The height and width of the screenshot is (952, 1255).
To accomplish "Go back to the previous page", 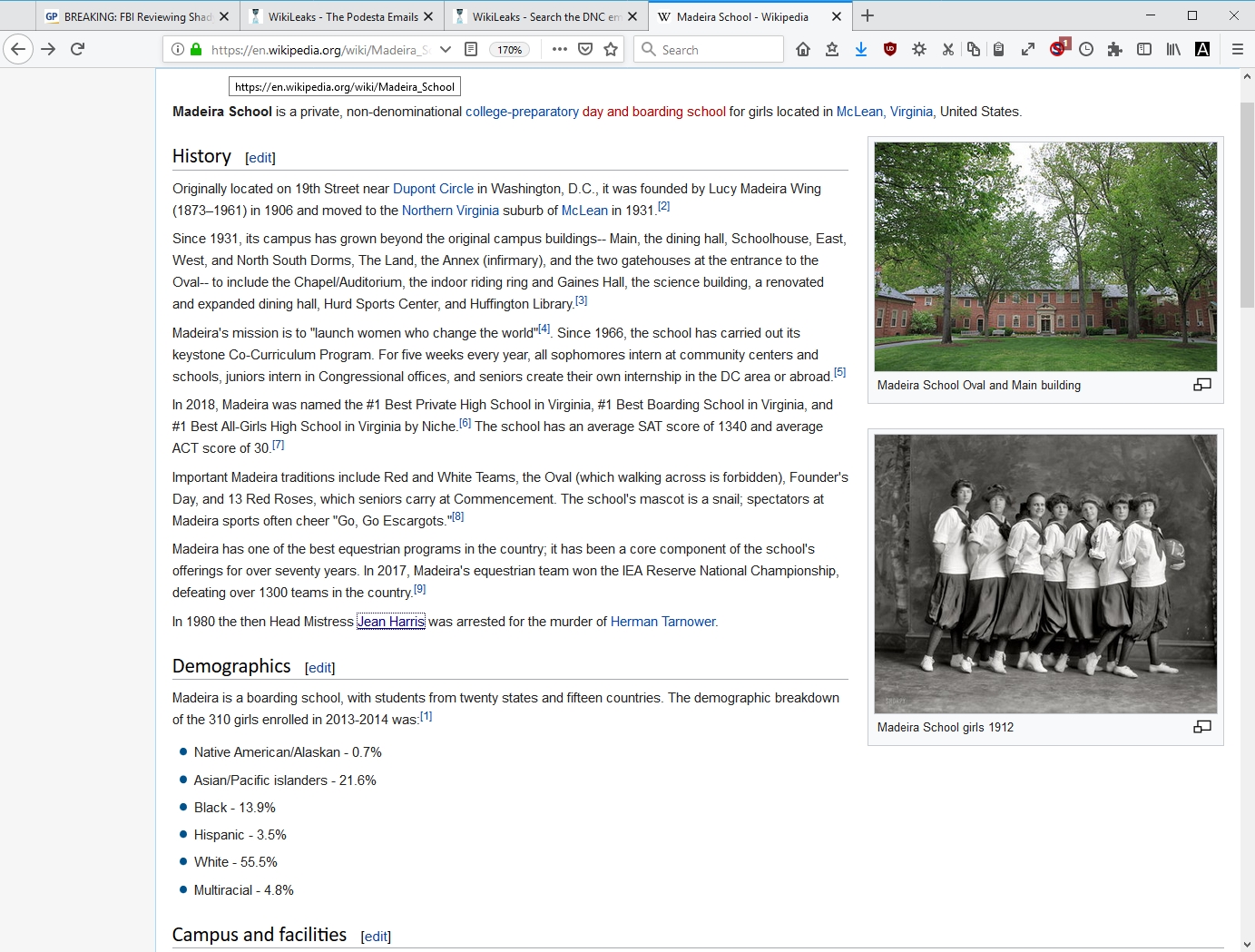I will tap(18, 49).
